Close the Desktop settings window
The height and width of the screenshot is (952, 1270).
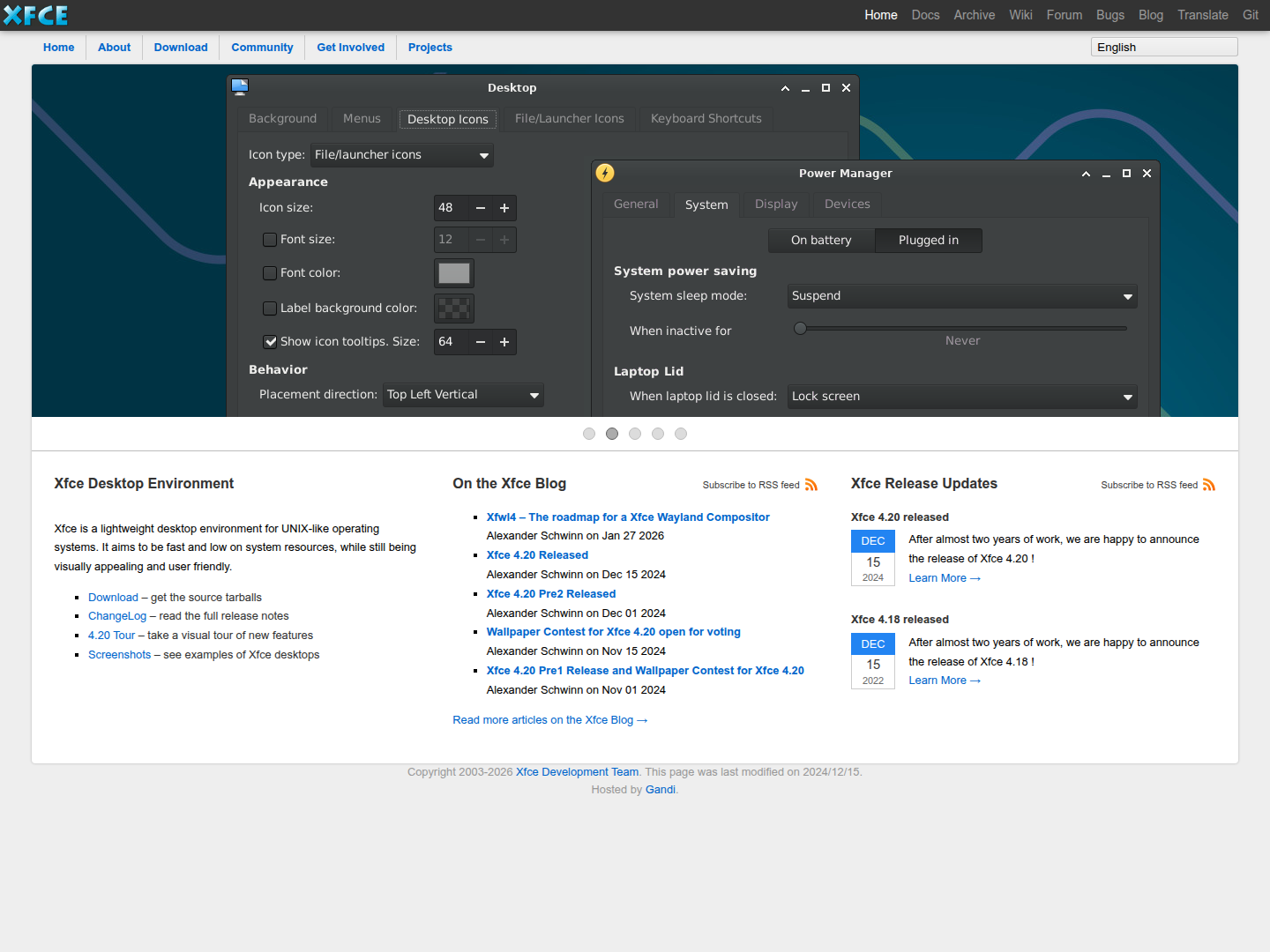846,88
